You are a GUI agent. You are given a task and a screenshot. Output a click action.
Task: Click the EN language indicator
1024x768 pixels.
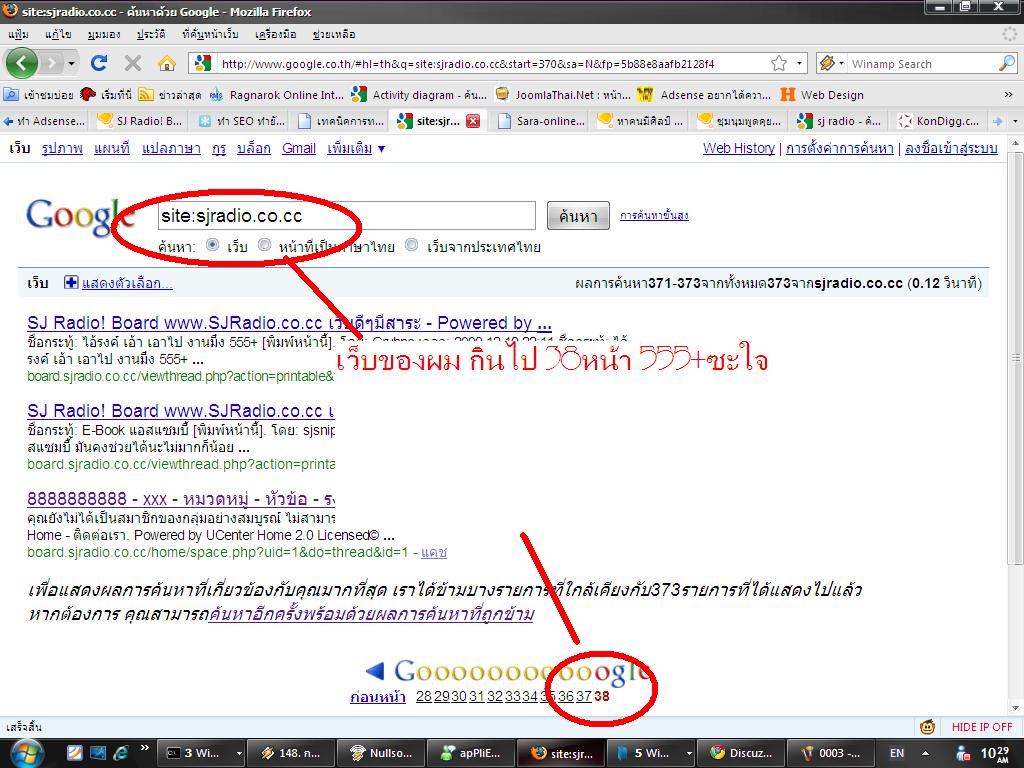click(897, 753)
